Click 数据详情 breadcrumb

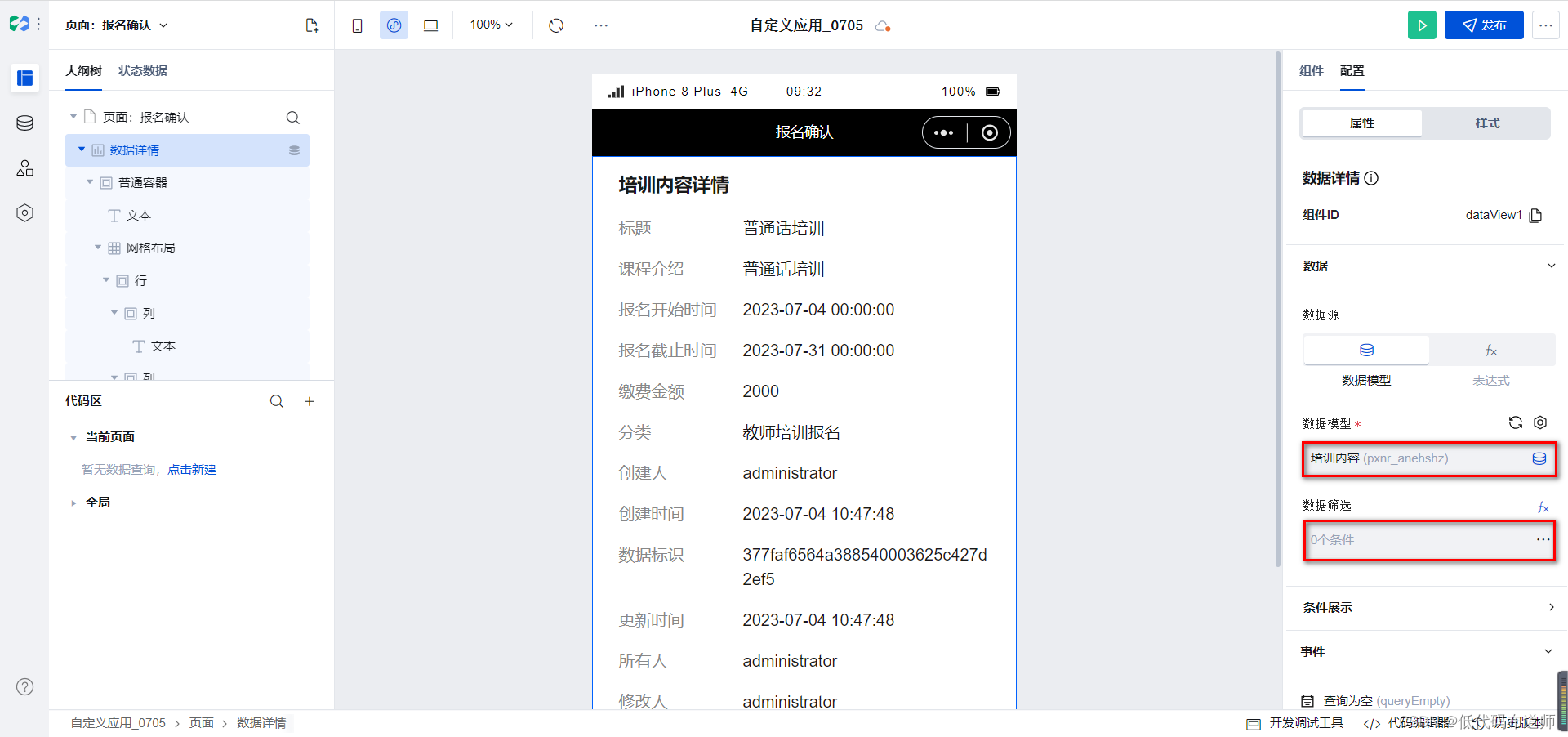point(261,723)
